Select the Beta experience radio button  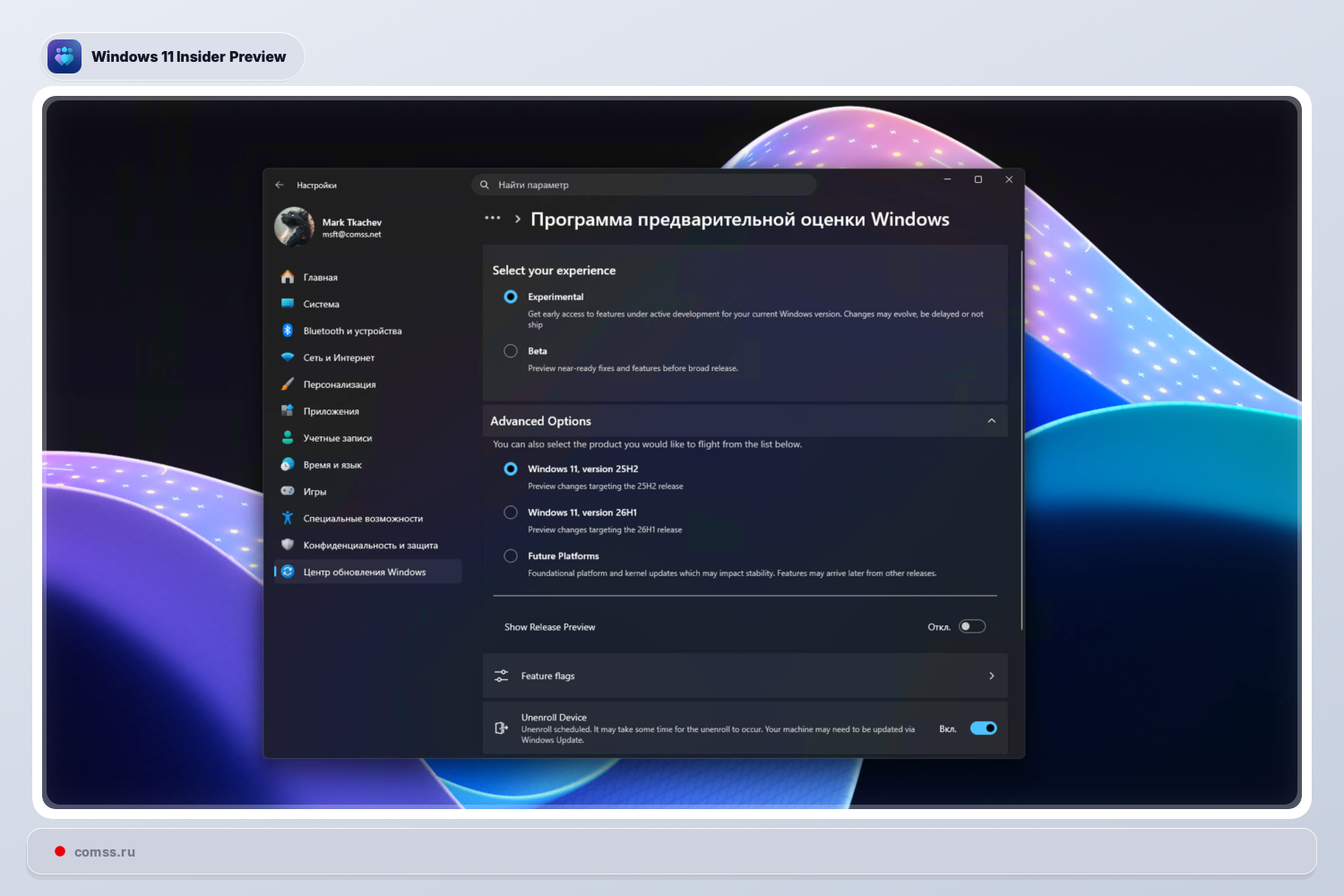pos(511,351)
